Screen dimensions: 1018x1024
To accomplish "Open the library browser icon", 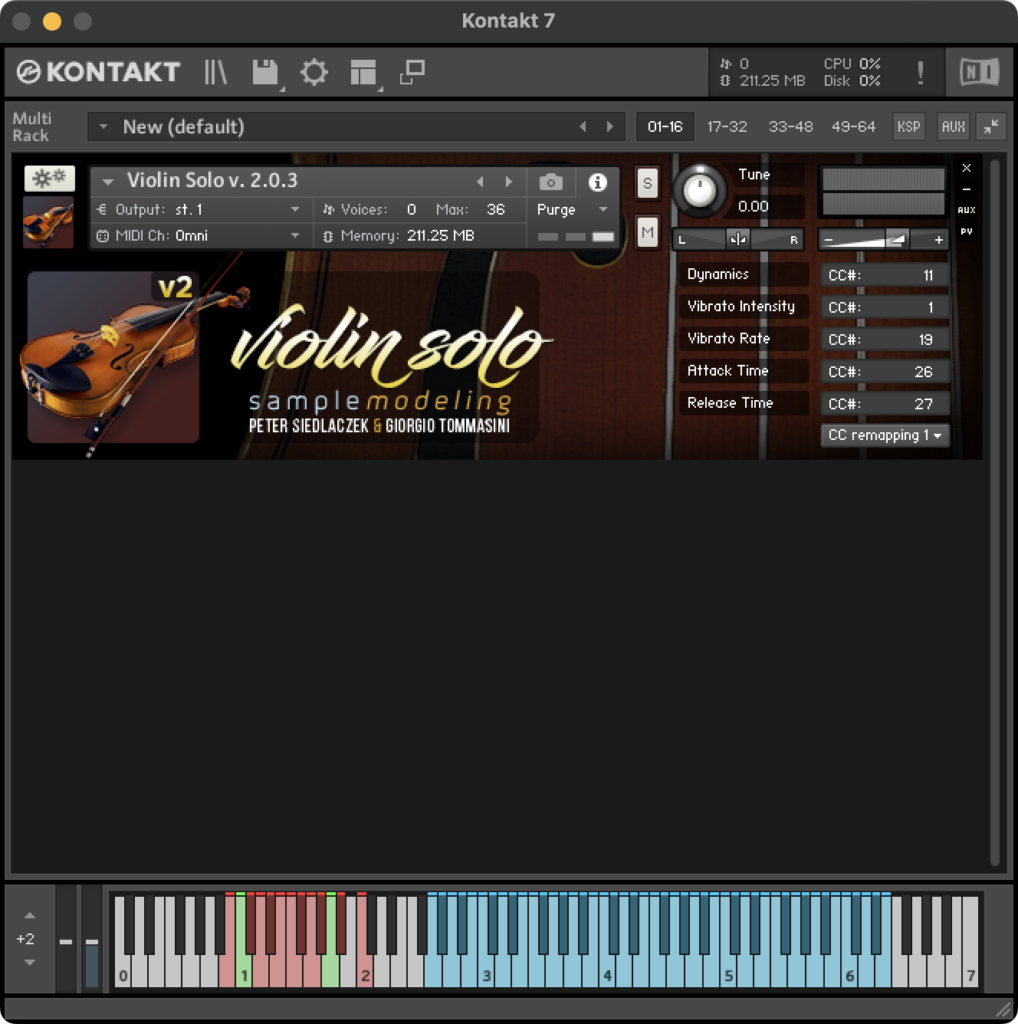I will [x=215, y=72].
